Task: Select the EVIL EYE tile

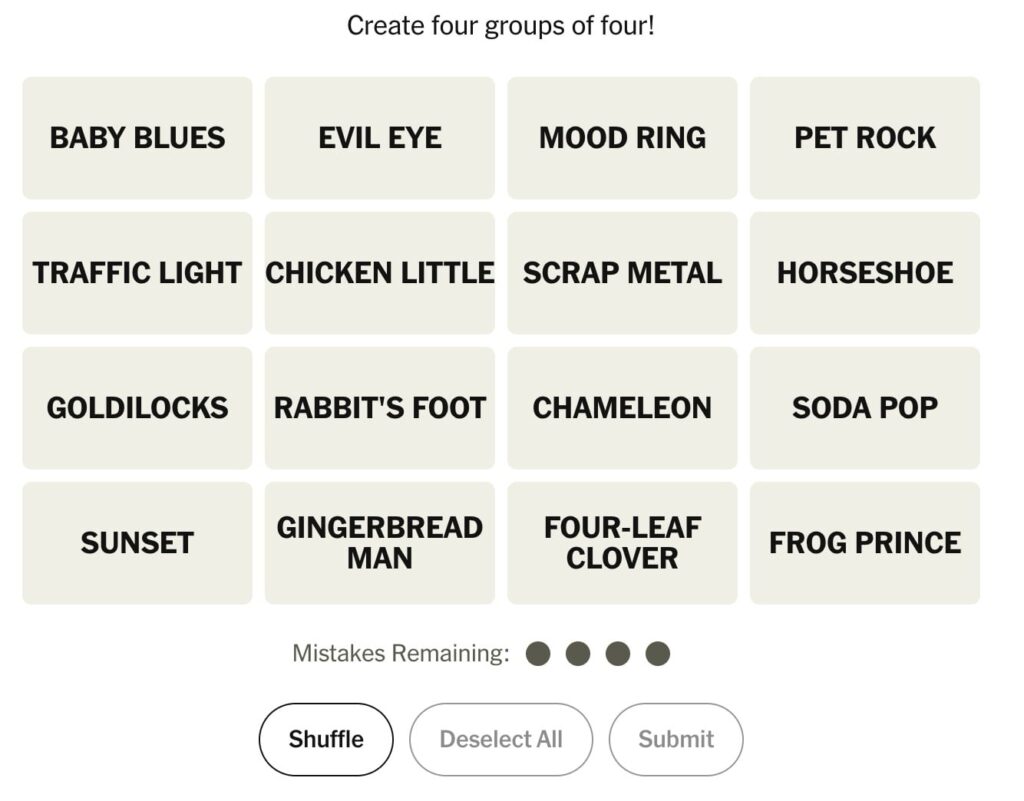Action: (380, 138)
